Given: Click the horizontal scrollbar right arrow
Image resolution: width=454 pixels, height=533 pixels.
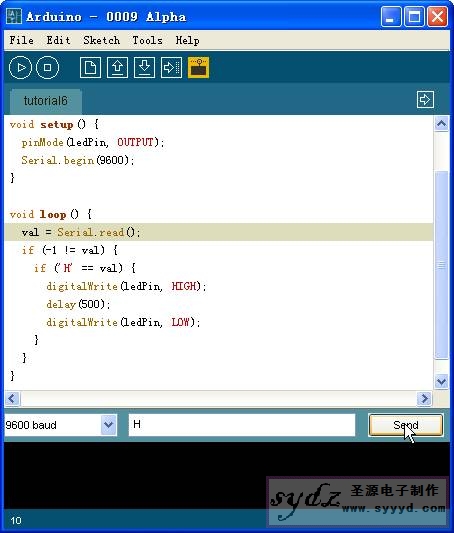Looking at the screenshot, I should (424, 398).
